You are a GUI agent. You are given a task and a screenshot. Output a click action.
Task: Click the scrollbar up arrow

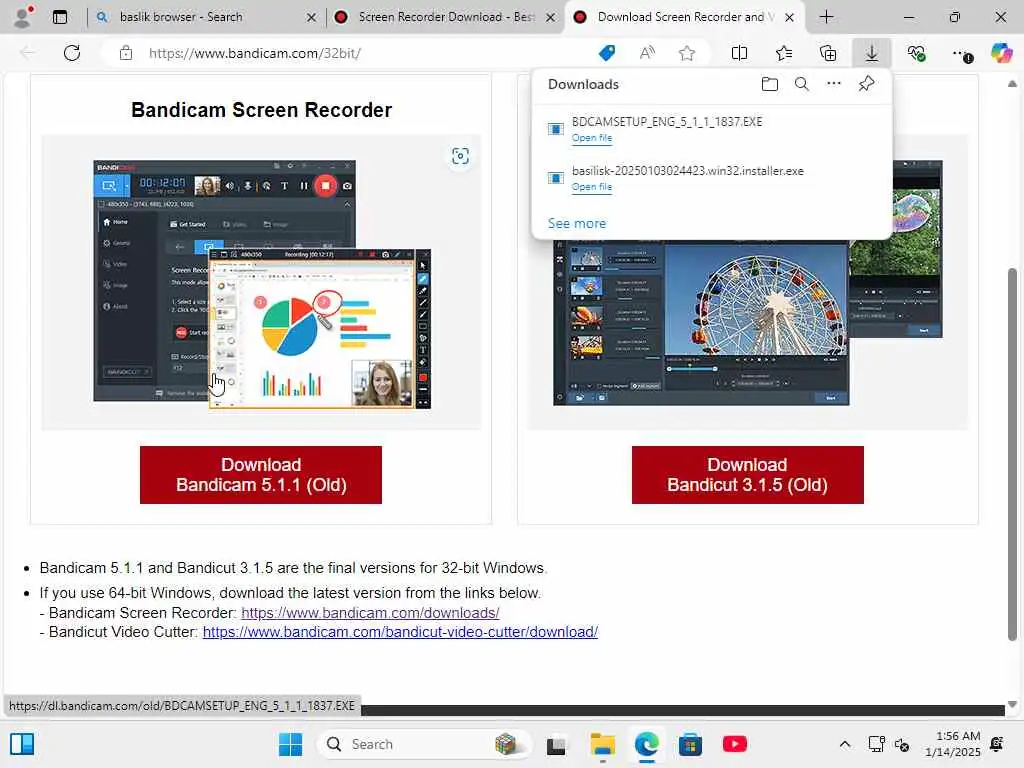point(1012,84)
